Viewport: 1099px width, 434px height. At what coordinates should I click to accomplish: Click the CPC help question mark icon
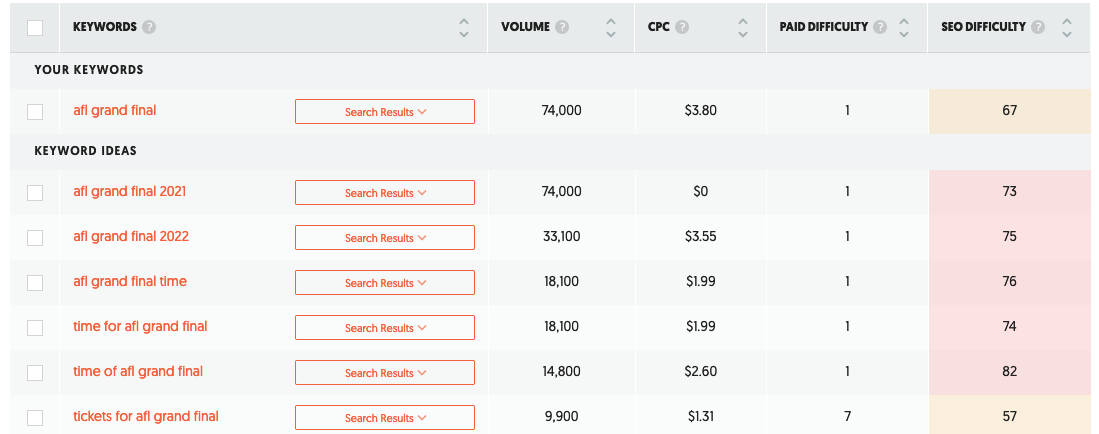682,27
